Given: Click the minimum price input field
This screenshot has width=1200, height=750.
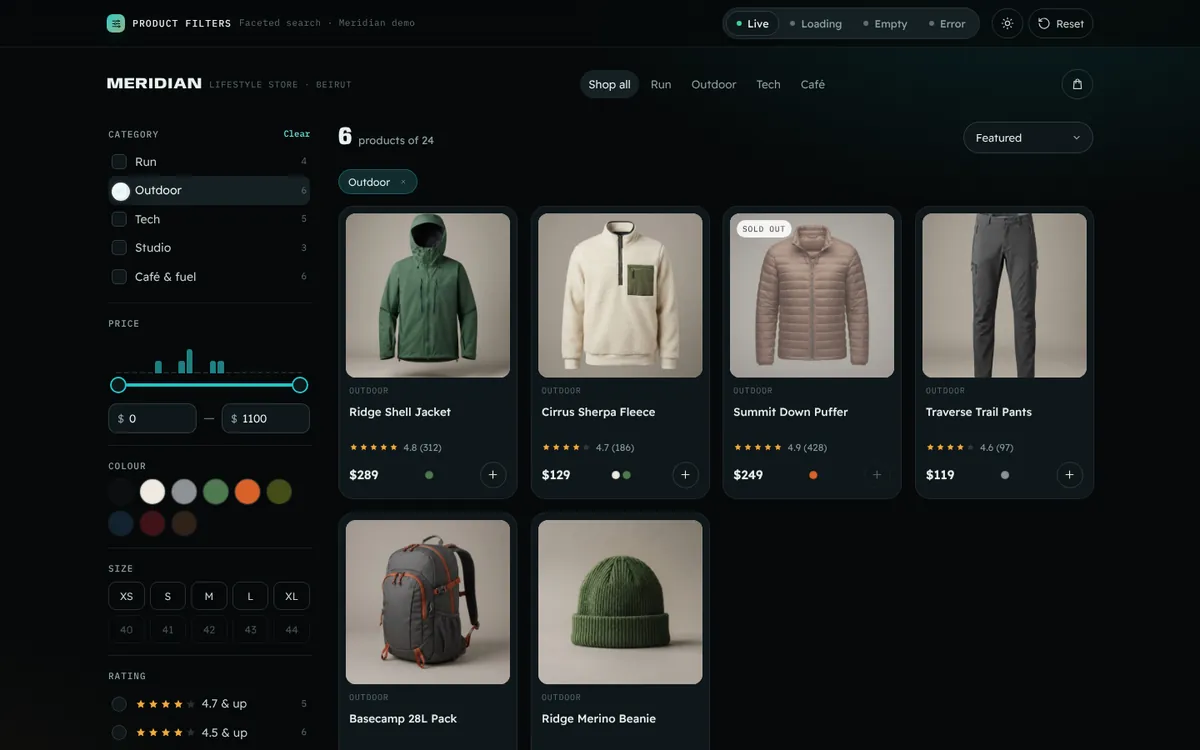Looking at the screenshot, I should coord(152,419).
